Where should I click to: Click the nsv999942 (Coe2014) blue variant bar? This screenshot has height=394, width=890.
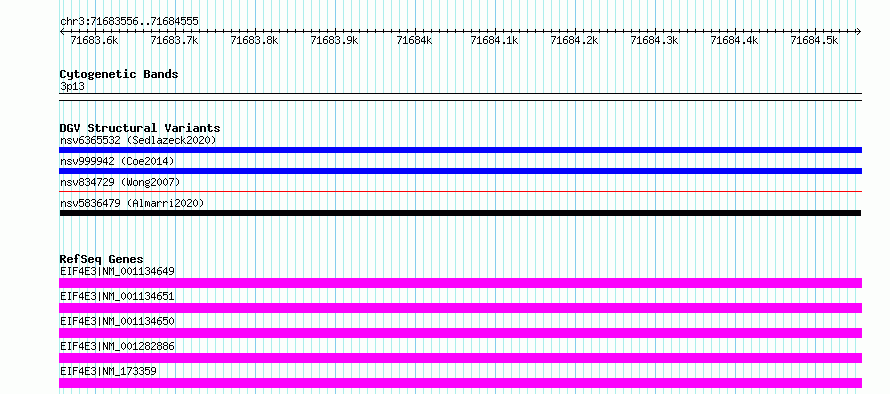[460, 171]
